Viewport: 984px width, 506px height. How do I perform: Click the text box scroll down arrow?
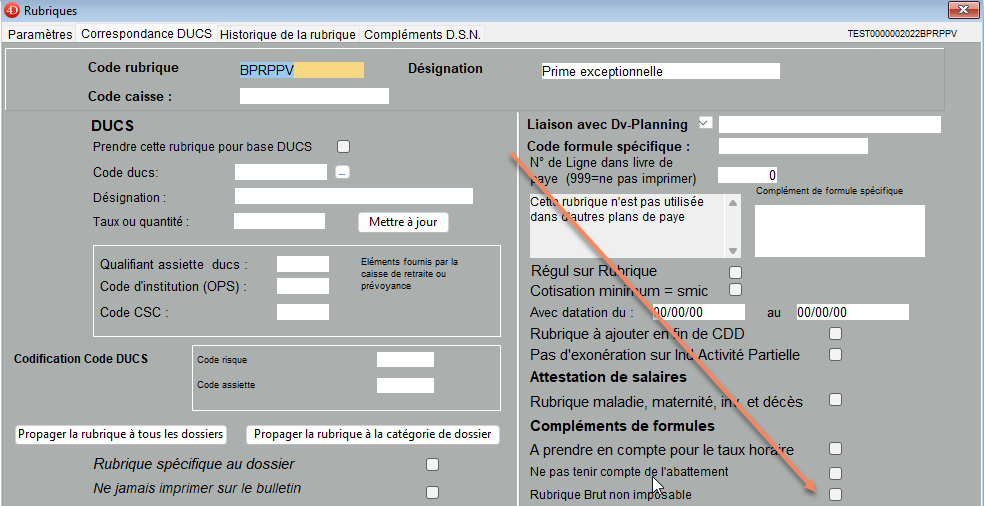point(732,251)
